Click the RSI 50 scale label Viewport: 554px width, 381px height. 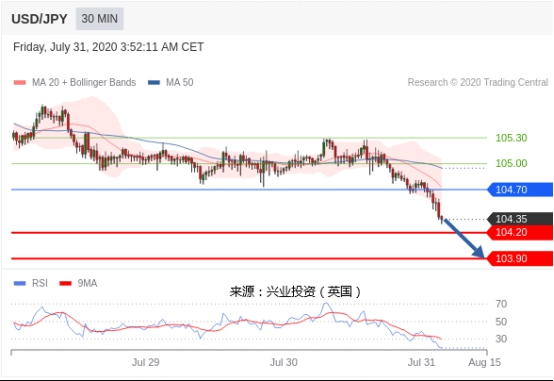pos(501,322)
